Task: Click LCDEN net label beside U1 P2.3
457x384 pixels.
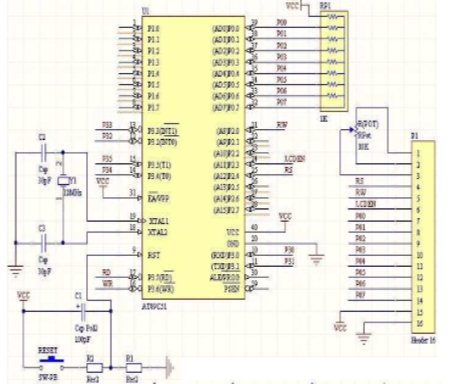Action: point(294,159)
